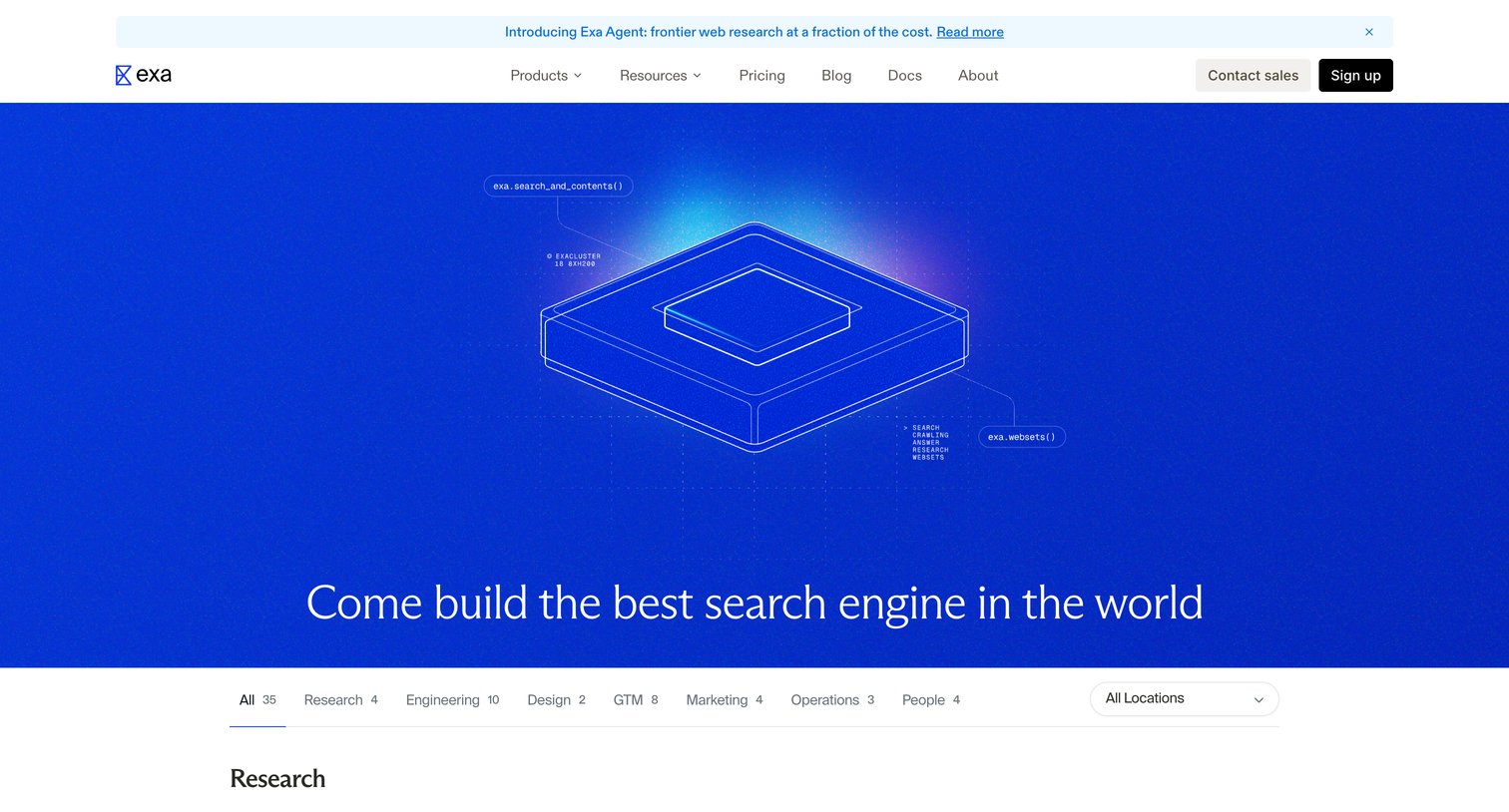Show the Marketing job listings tab
Screen dimensions: 1509x812
[x=725, y=700]
